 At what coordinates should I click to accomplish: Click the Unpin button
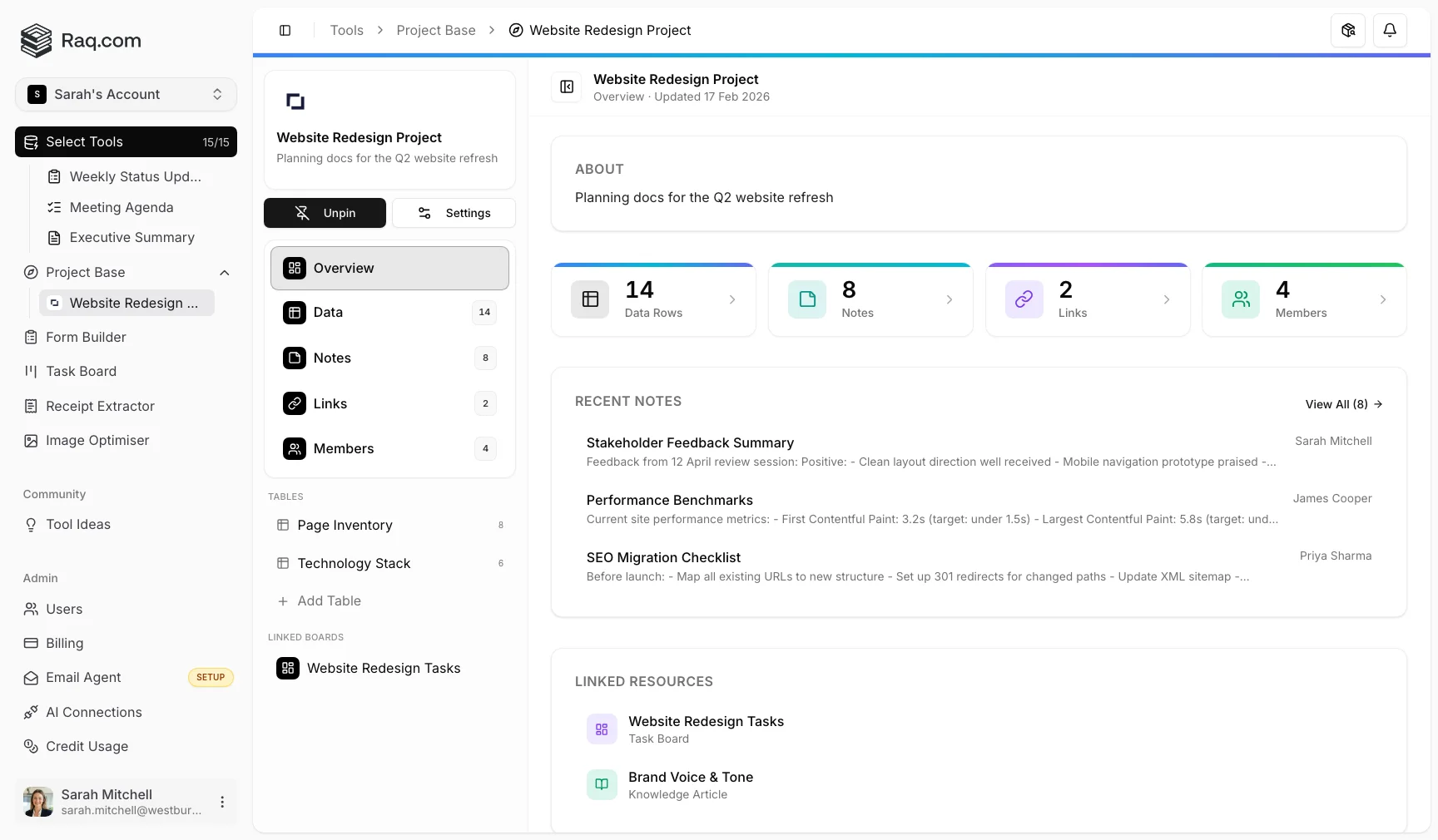(325, 213)
